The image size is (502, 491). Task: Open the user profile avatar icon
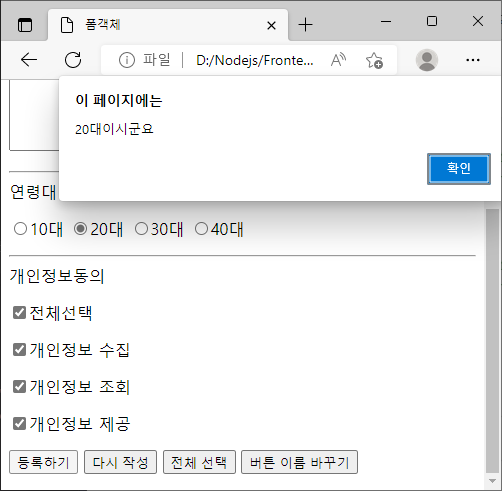point(427,60)
